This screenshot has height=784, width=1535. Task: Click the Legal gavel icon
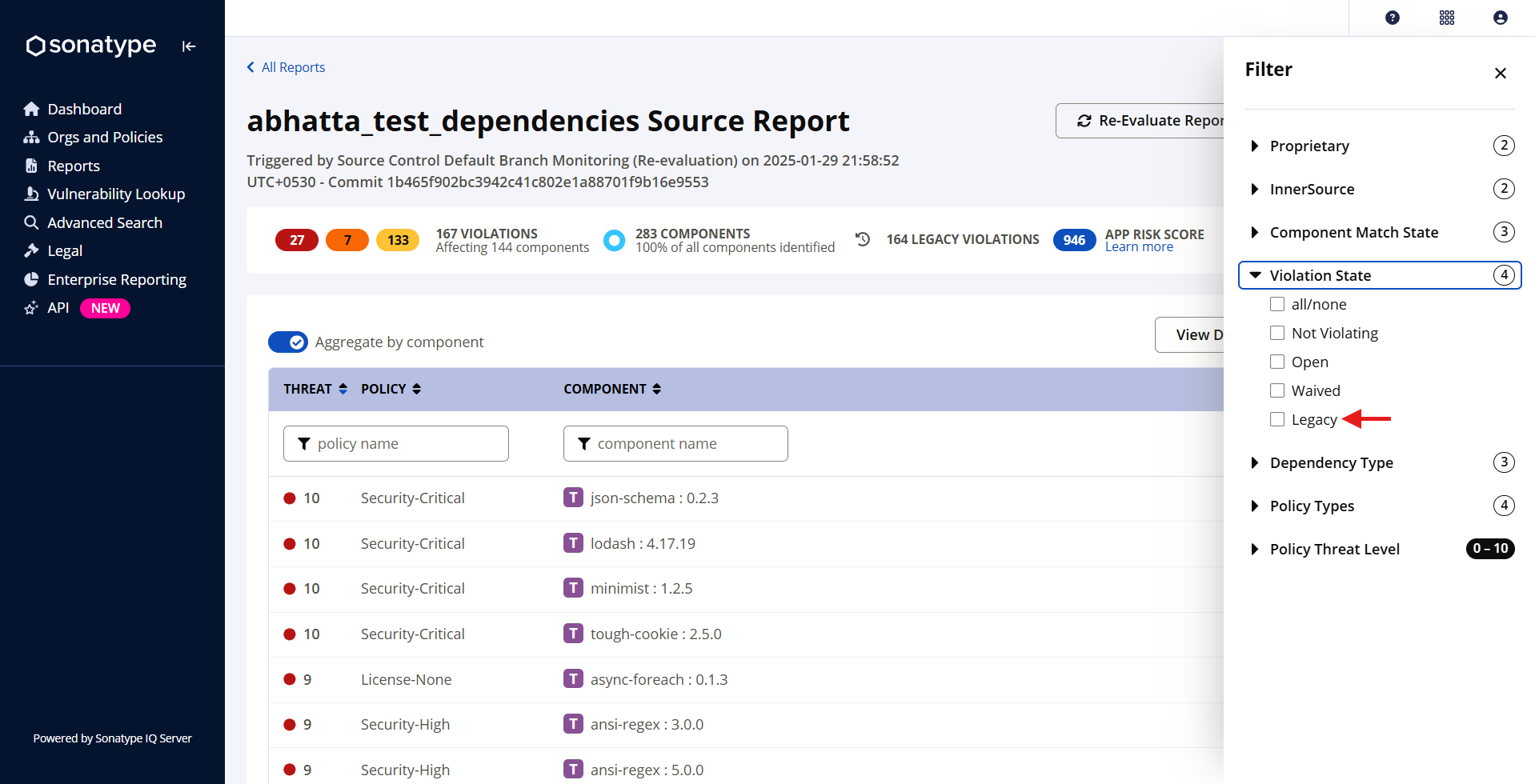click(31, 251)
